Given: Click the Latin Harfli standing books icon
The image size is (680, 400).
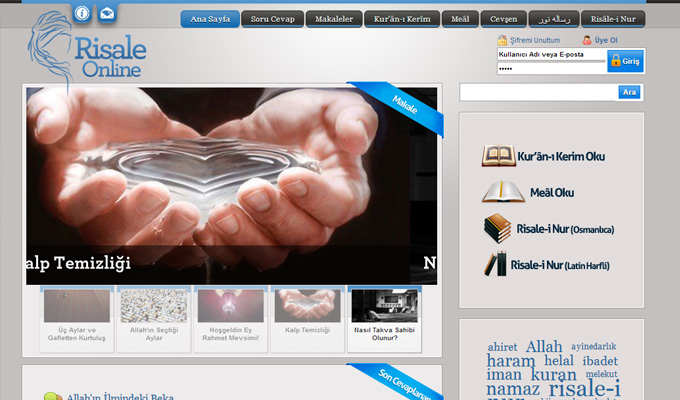Looking at the screenshot, I should tap(495, 264).
